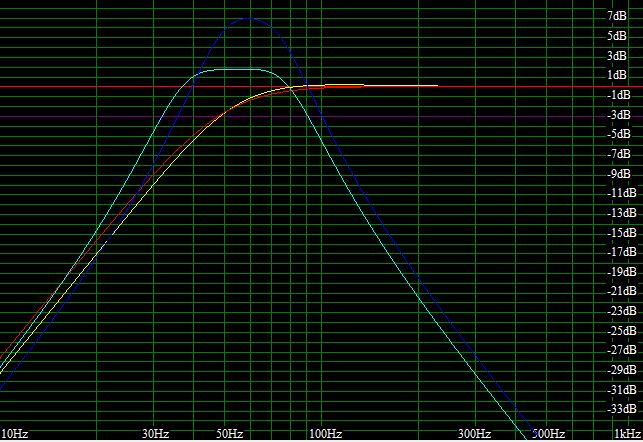Click the -33dB axis label
Viewport: 643px width, 442px height.
(622, 409)
